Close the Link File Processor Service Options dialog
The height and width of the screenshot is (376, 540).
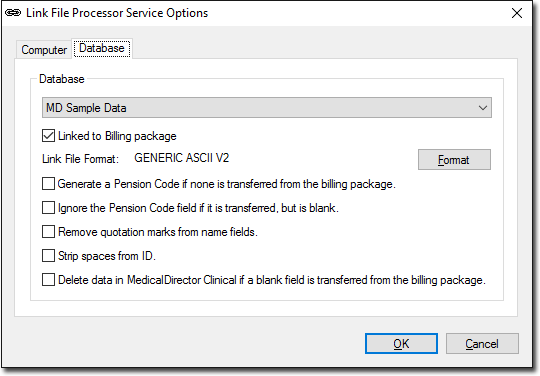pyautogui.click(x=517, y=13)
